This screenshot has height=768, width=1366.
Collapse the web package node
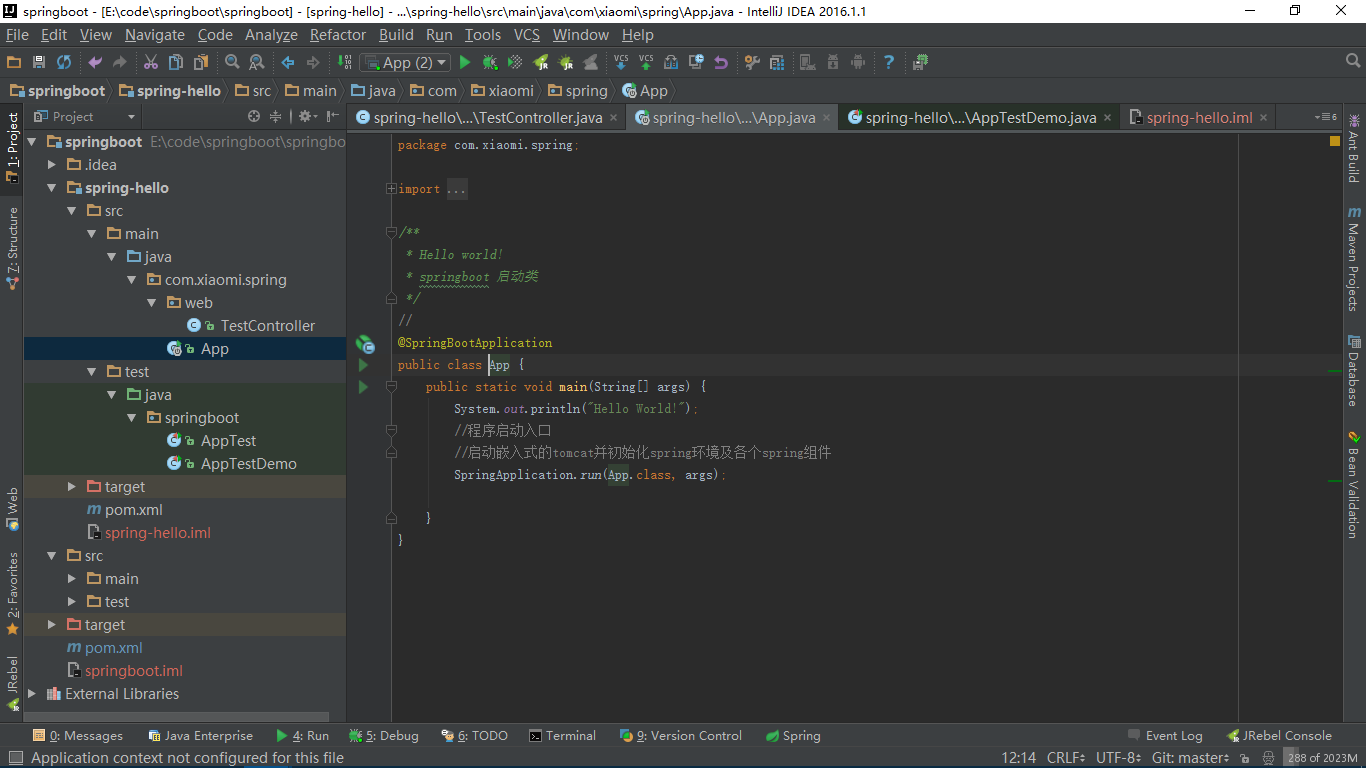click(151, 303)
